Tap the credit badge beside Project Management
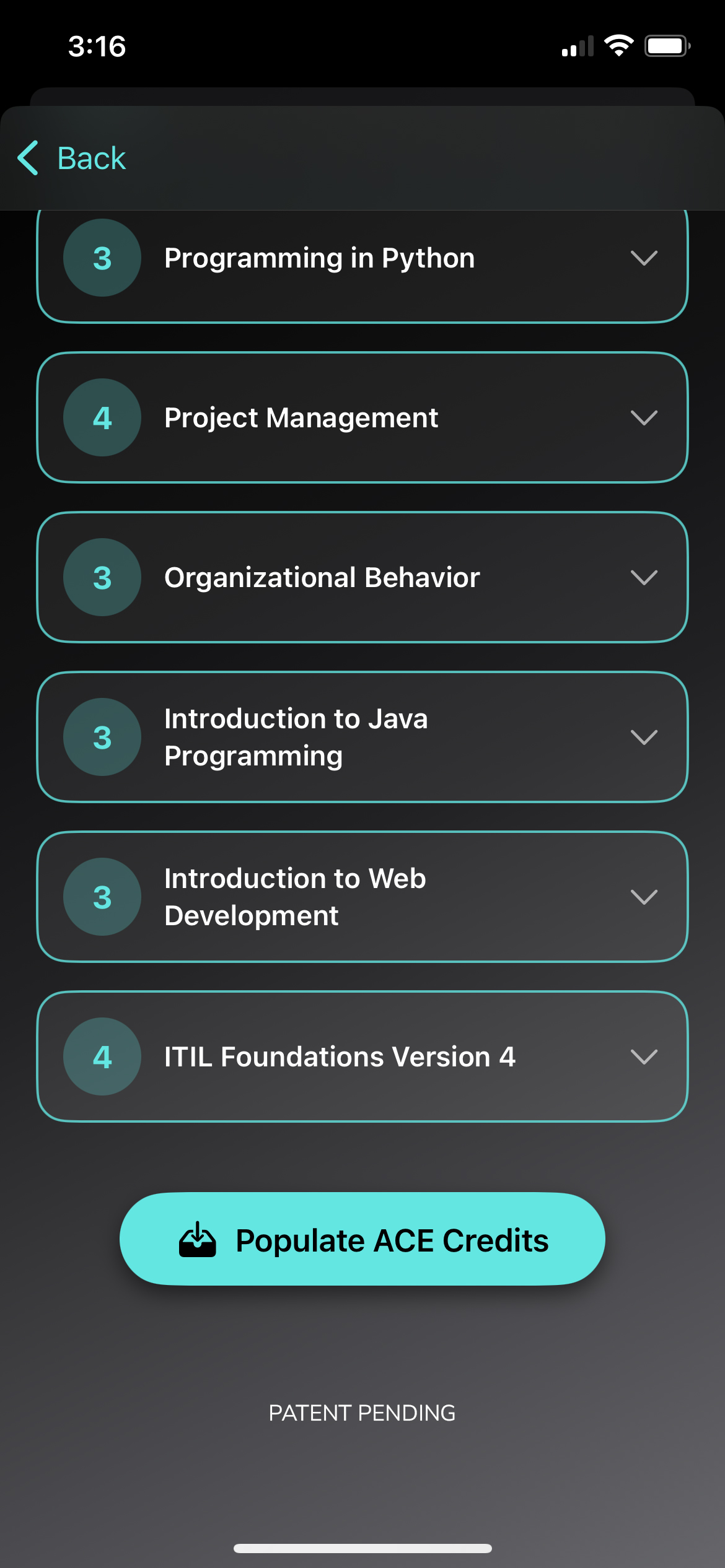 (102, 417)
